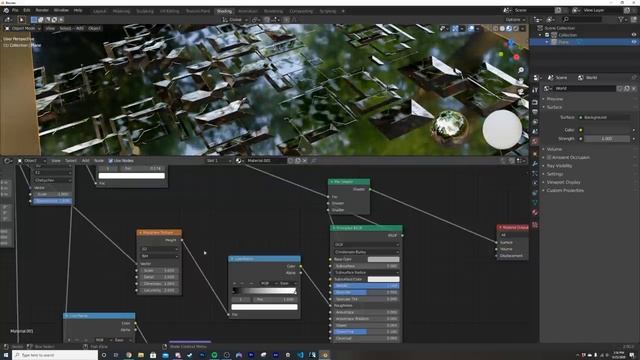
Task: Select material preview viewport shading
Action: click(509, 29)
